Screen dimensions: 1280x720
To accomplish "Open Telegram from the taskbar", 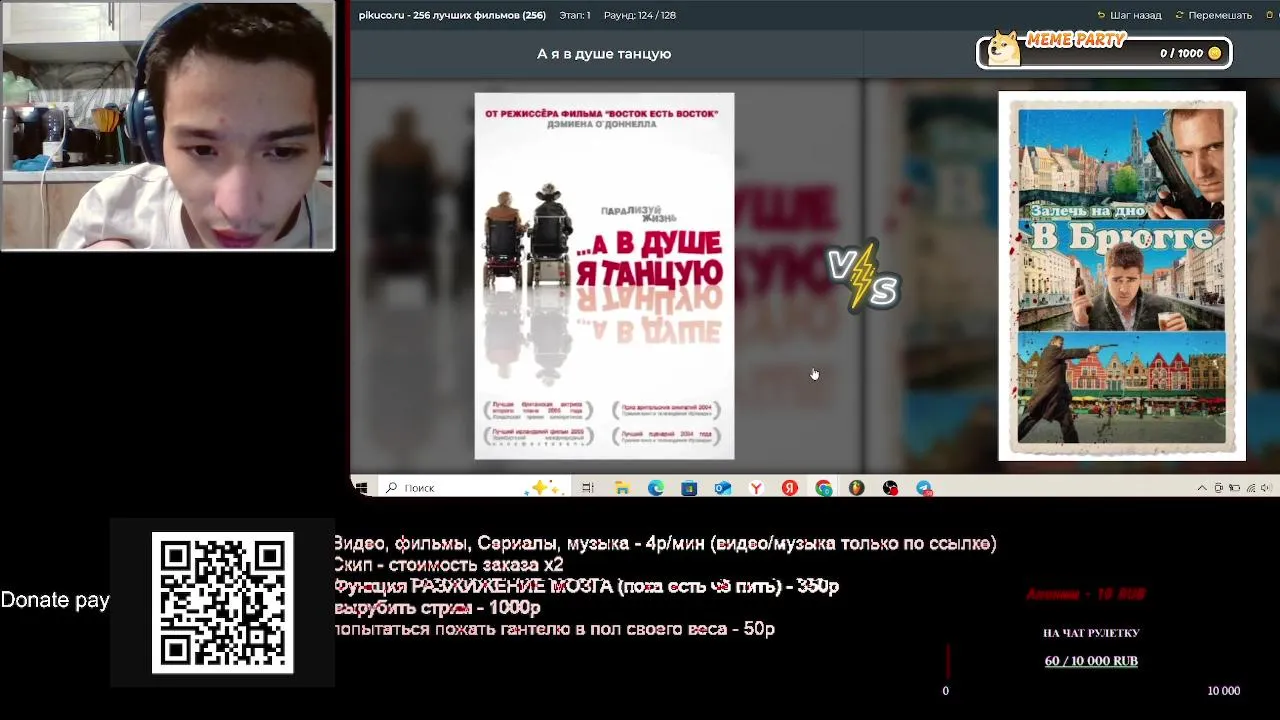I will coord(924,488).
